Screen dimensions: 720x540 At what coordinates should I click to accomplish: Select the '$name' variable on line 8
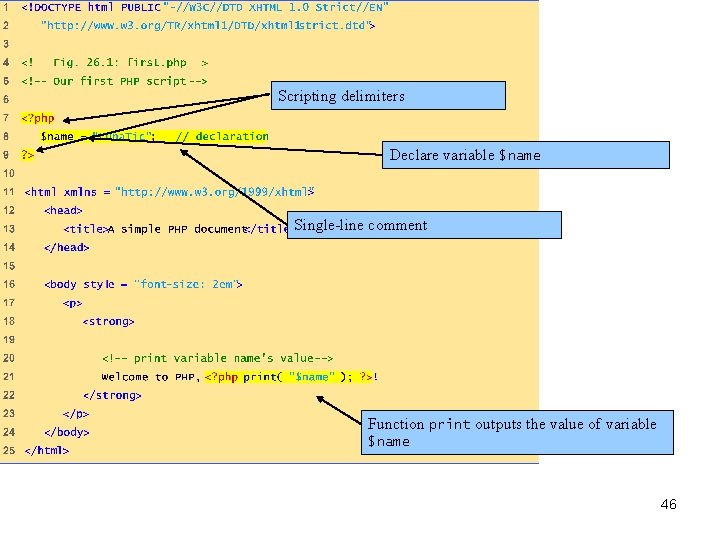pos(57,136)
